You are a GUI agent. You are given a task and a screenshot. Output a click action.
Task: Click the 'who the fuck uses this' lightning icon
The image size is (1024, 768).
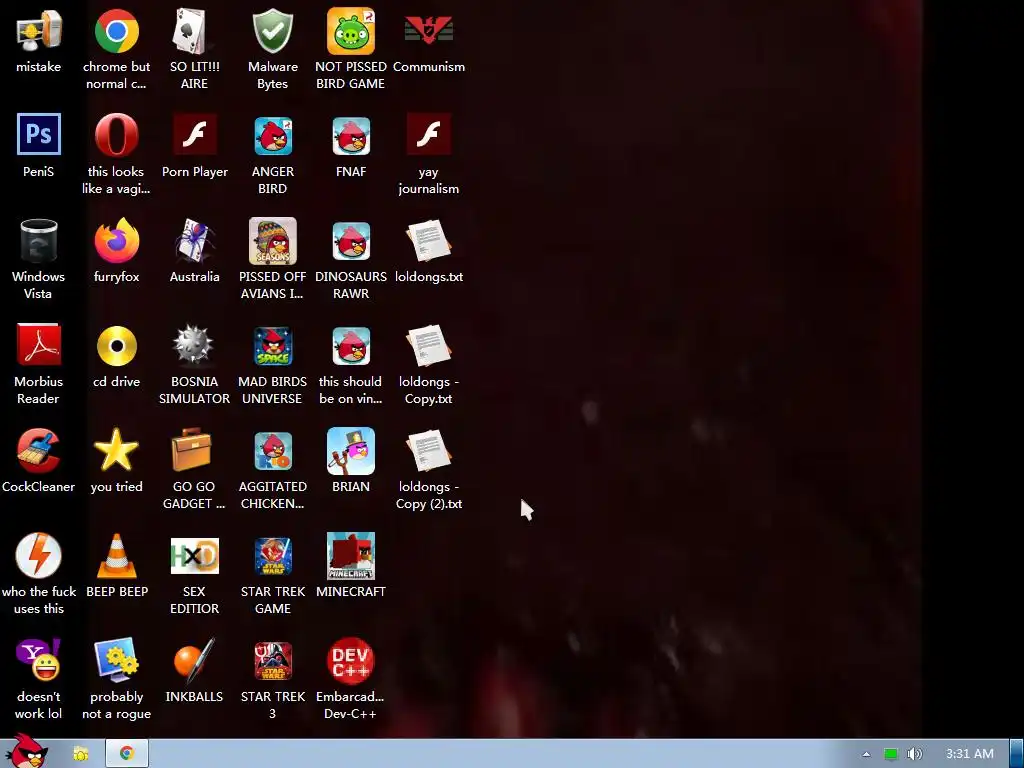pos(39,556)
